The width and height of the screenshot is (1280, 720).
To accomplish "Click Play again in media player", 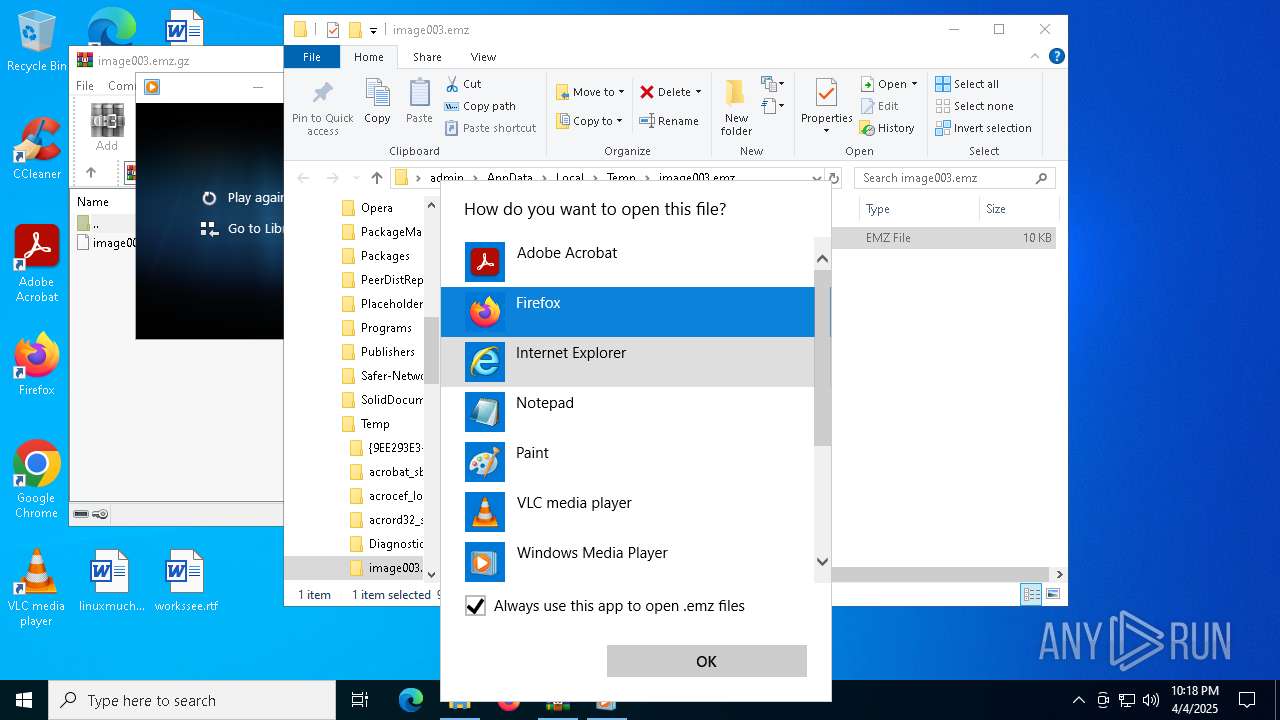I will coord(242,198).
